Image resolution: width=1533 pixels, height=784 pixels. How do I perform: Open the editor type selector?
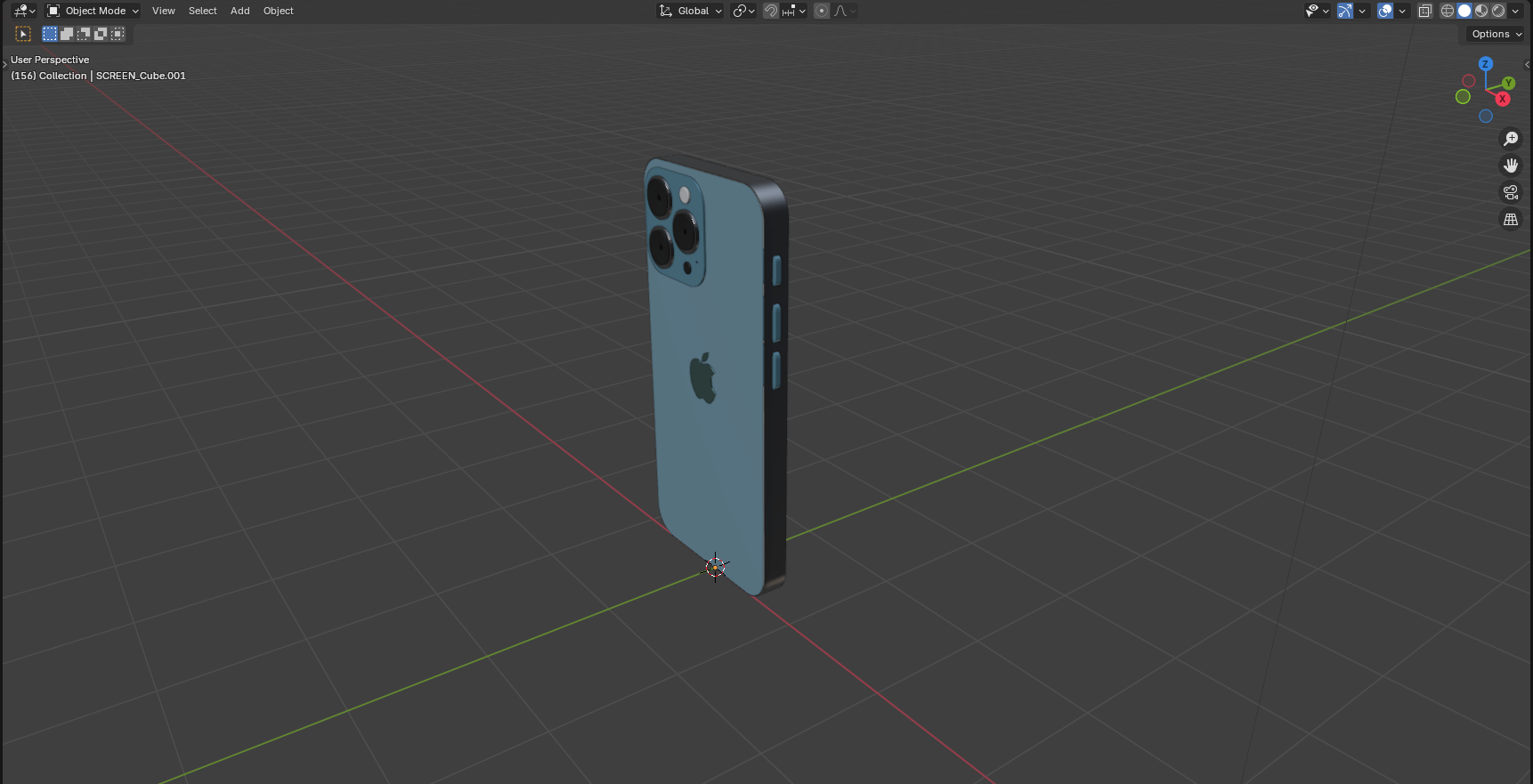(24, 11)
